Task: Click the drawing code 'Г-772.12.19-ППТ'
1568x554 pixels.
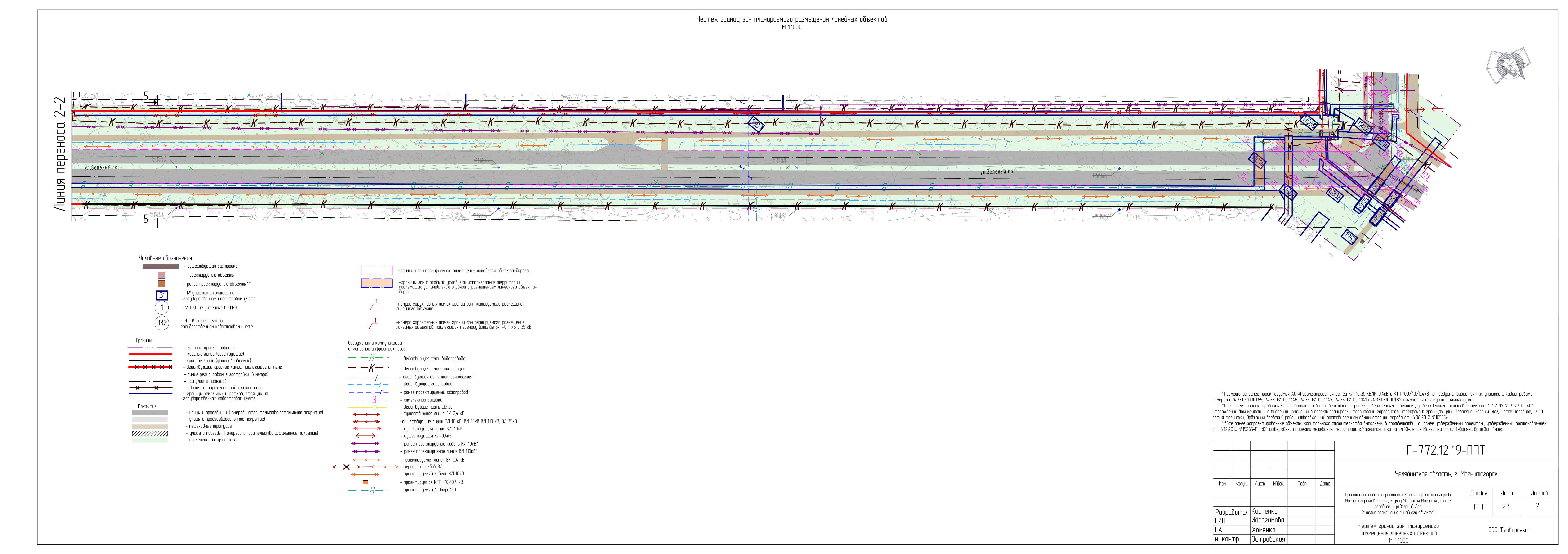Action: point(1445,450)
